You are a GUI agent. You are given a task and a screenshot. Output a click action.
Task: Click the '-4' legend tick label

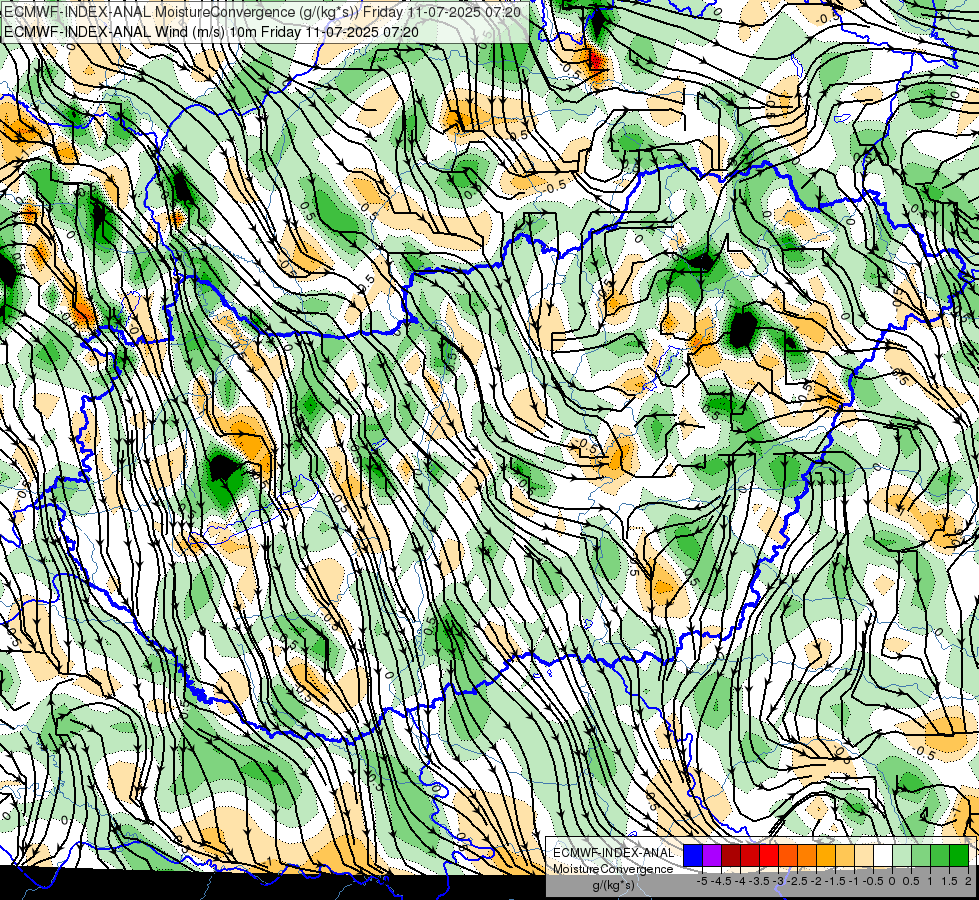[740, 881]
